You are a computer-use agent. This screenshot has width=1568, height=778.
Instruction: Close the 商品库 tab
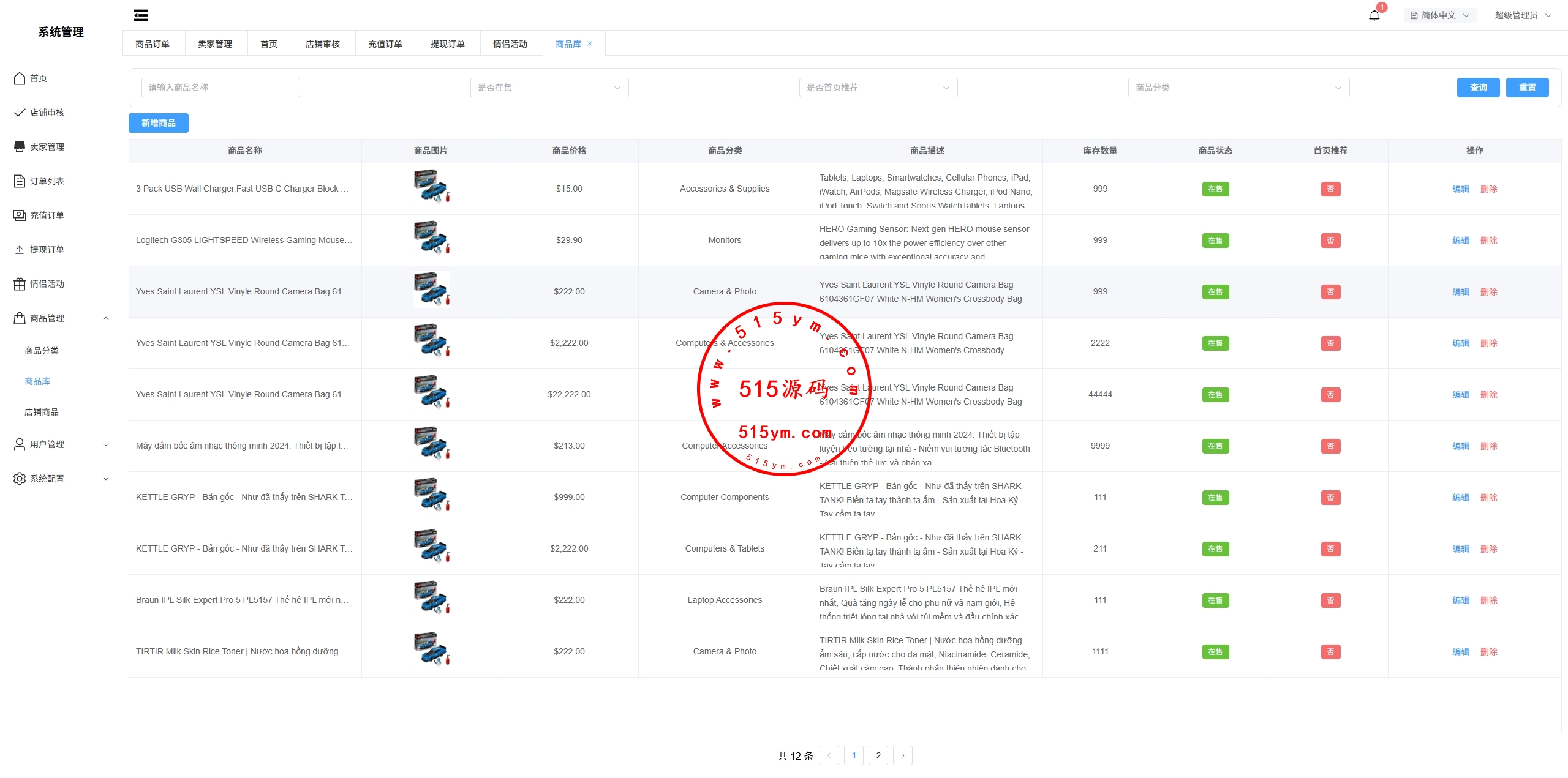pyautogui.click(x=590, y=43)
